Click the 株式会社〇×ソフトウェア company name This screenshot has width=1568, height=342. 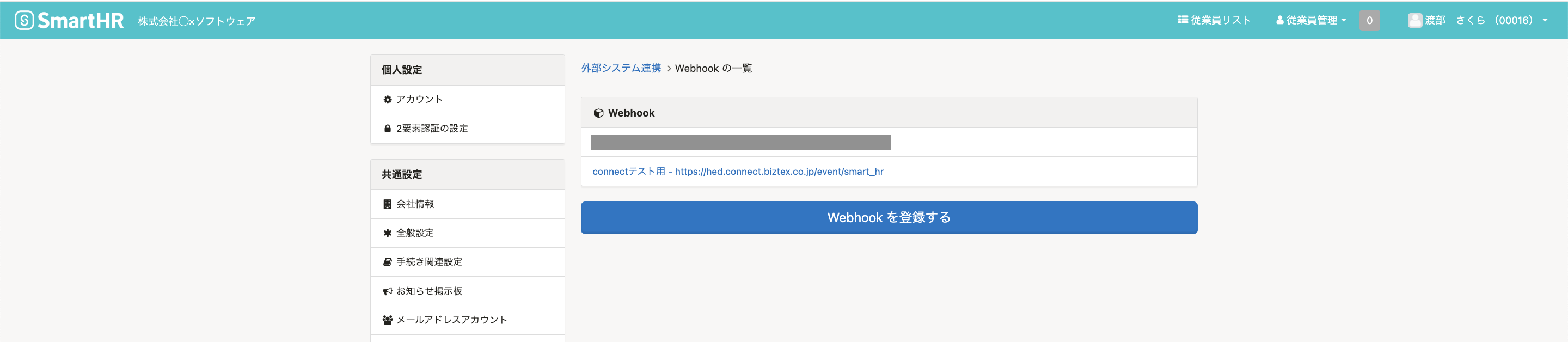[197, 21]
